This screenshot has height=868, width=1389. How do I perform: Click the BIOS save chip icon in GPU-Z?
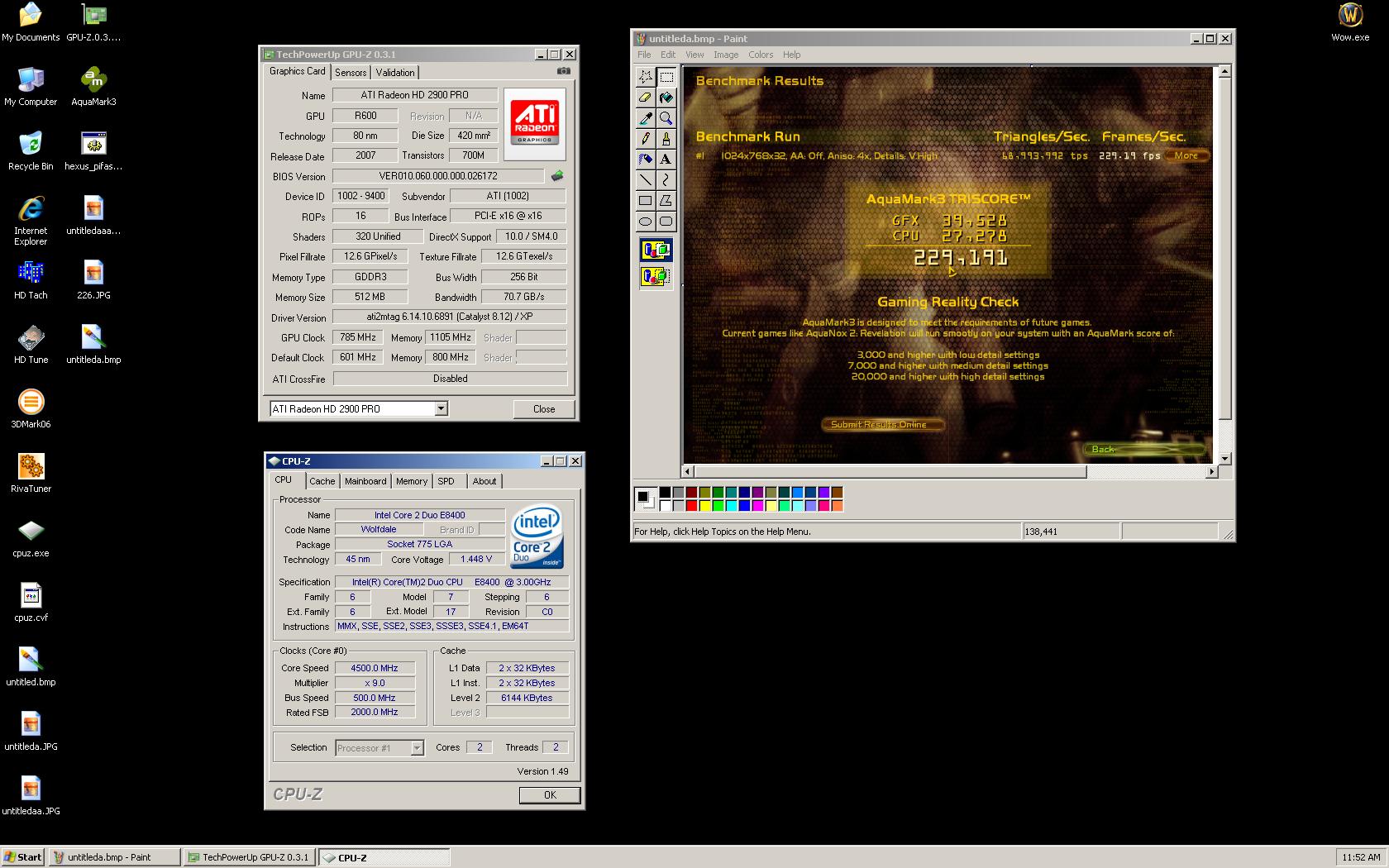coord(557,176)
